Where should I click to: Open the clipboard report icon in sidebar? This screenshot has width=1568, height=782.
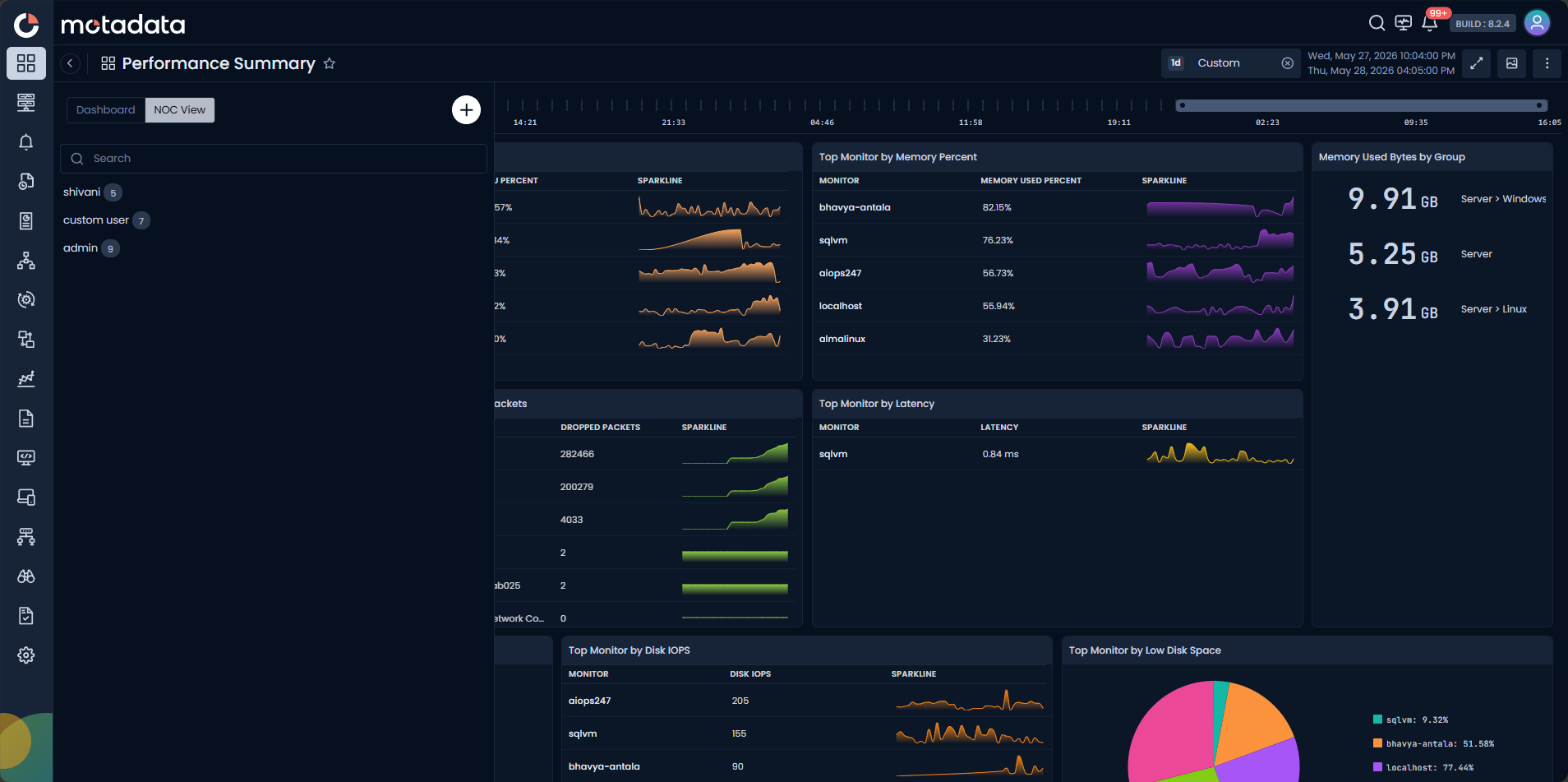26,221
